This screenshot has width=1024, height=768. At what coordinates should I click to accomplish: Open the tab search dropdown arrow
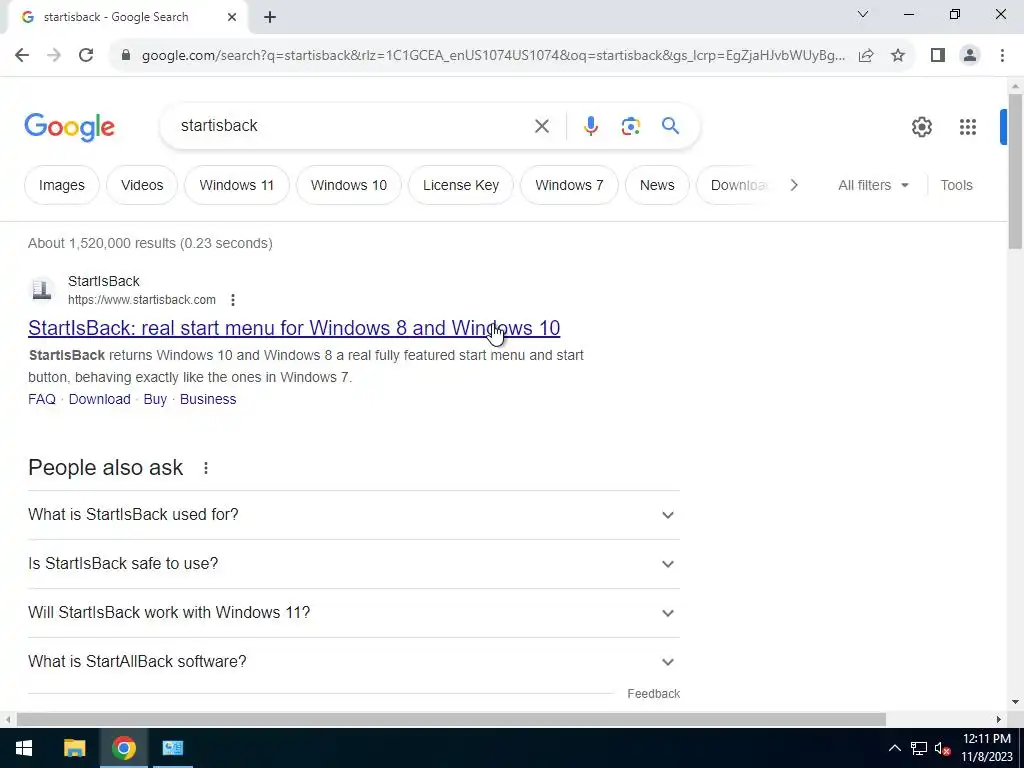coord(863,14)
